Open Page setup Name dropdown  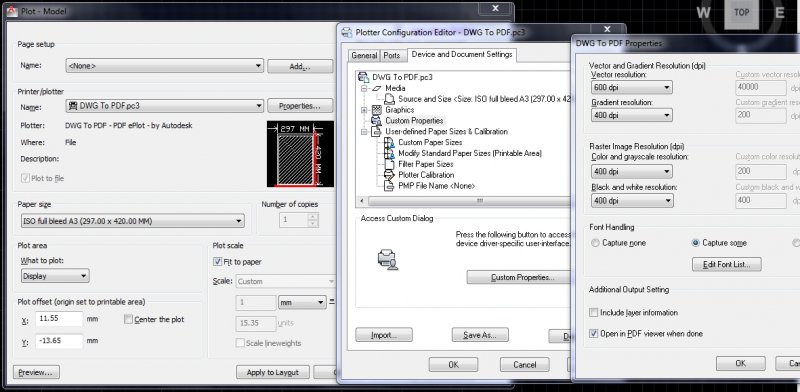point(164,66)
